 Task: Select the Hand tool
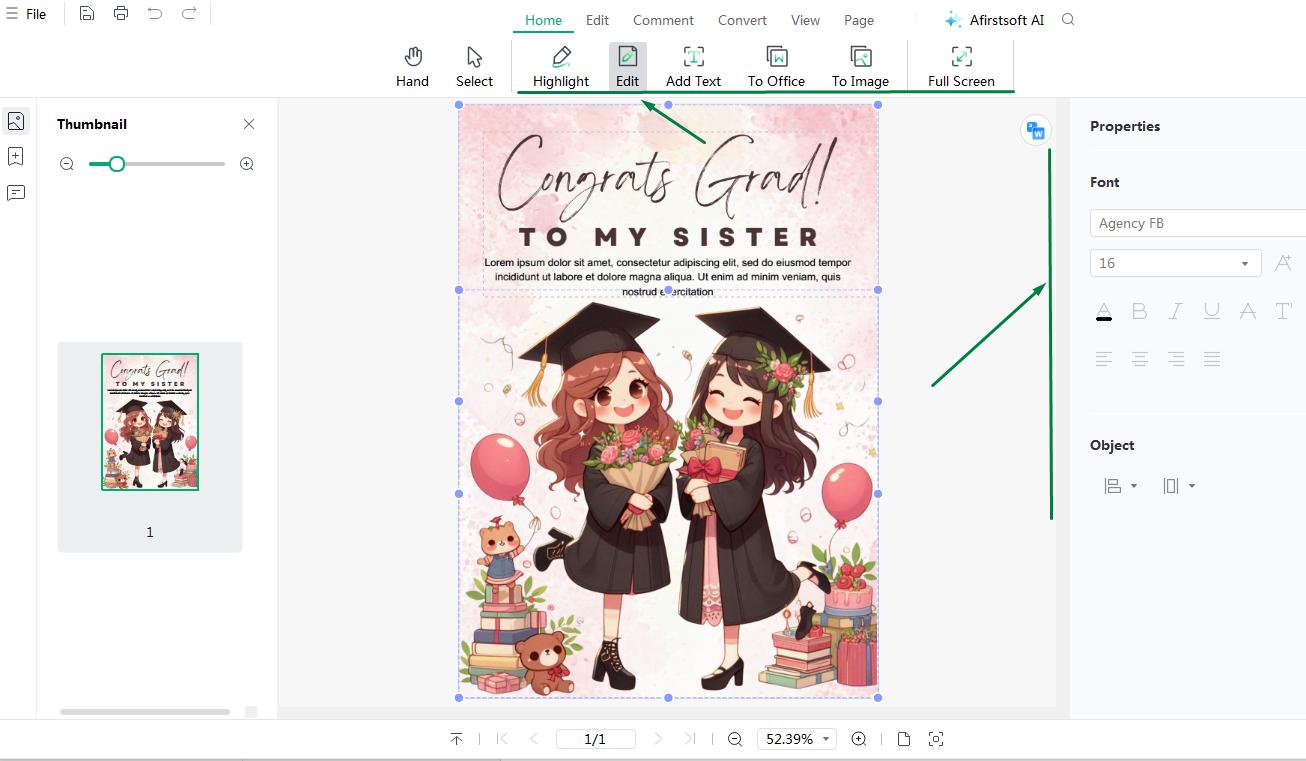pyautogui.click(x=412, y=67)
